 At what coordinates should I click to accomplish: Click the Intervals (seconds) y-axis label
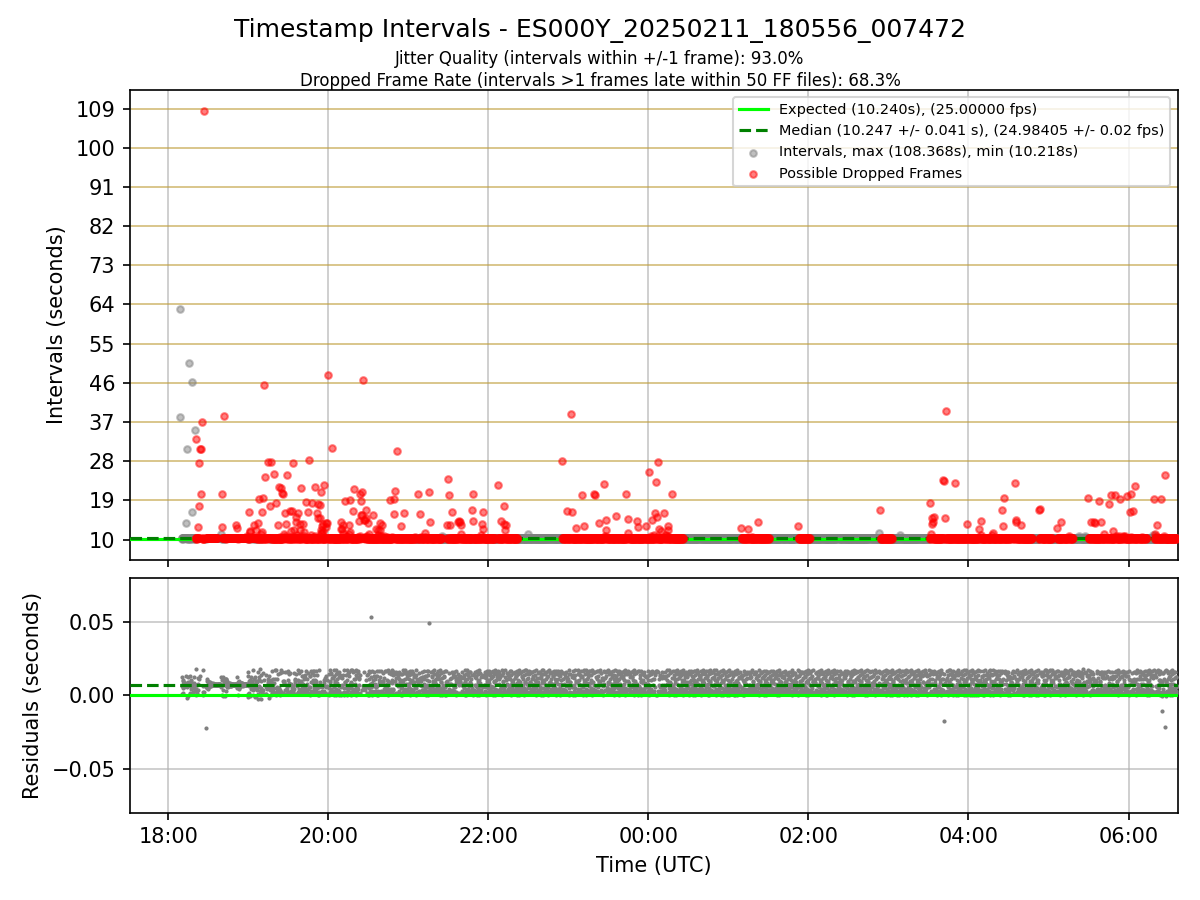56,325
